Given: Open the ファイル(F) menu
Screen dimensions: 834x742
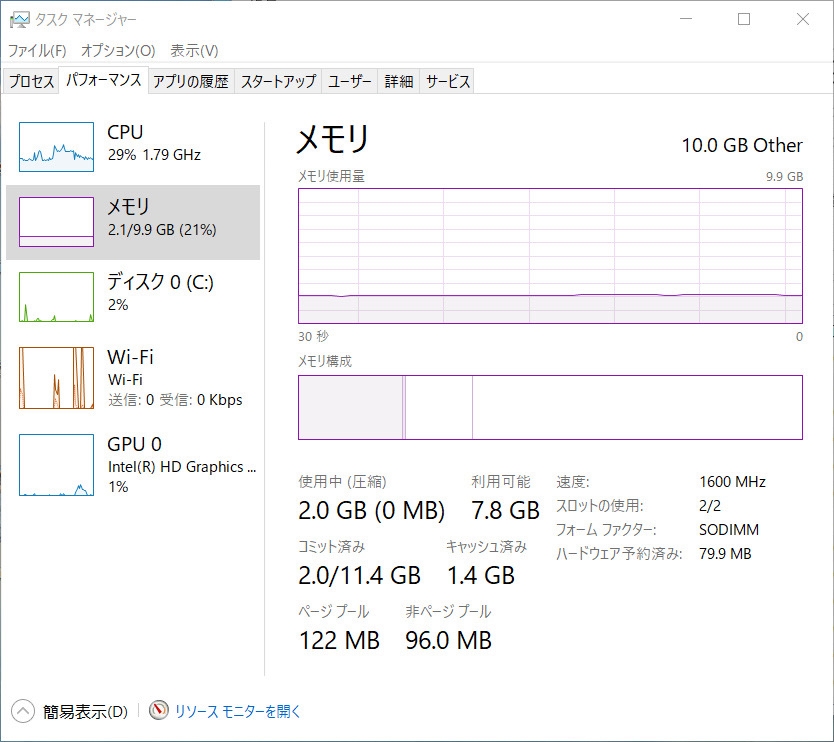Looking at the screenshot, I should click(37, 51).
